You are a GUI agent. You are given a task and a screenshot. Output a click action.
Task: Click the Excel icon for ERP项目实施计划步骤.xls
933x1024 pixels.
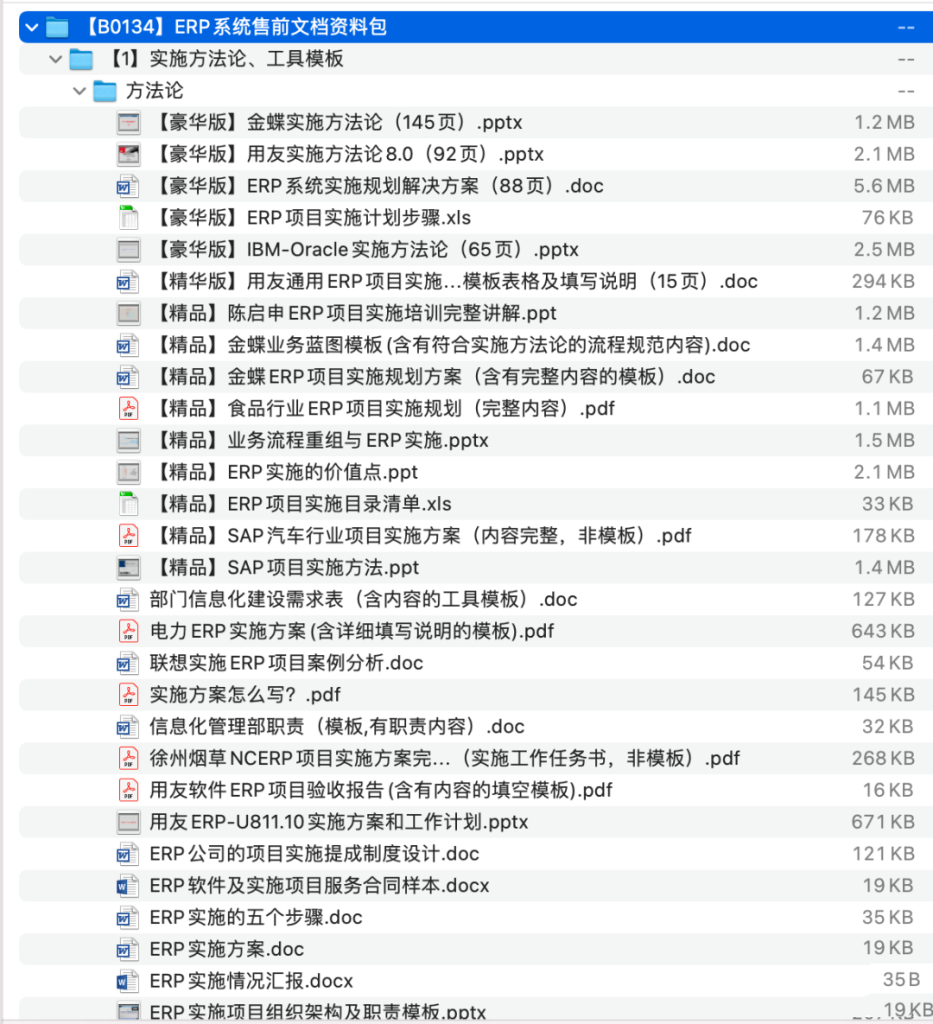[x=128, y=218]
